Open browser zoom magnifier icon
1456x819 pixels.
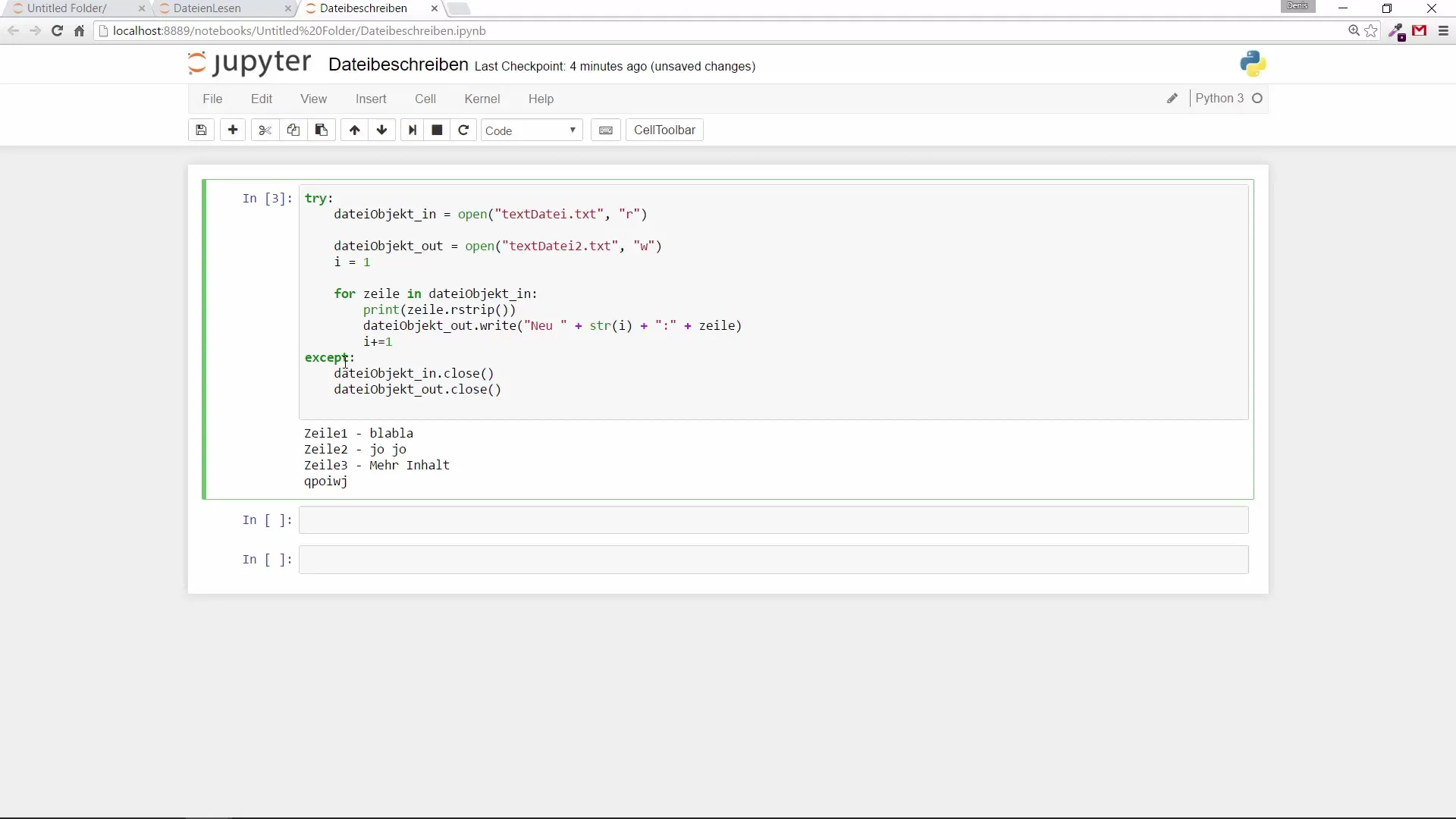(x=1354, y=31)
